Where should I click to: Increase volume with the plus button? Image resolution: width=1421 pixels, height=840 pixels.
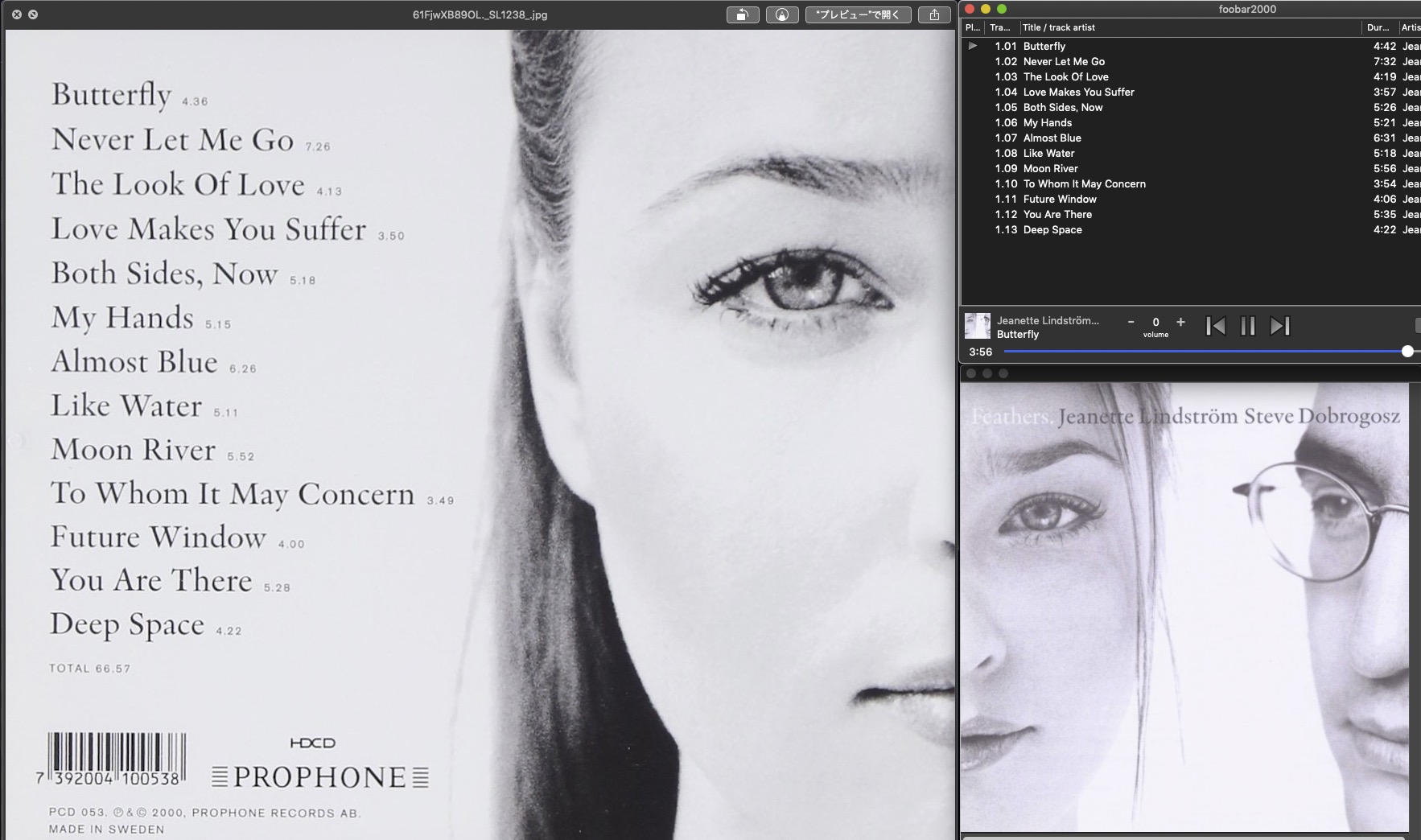coord(1180,322)
